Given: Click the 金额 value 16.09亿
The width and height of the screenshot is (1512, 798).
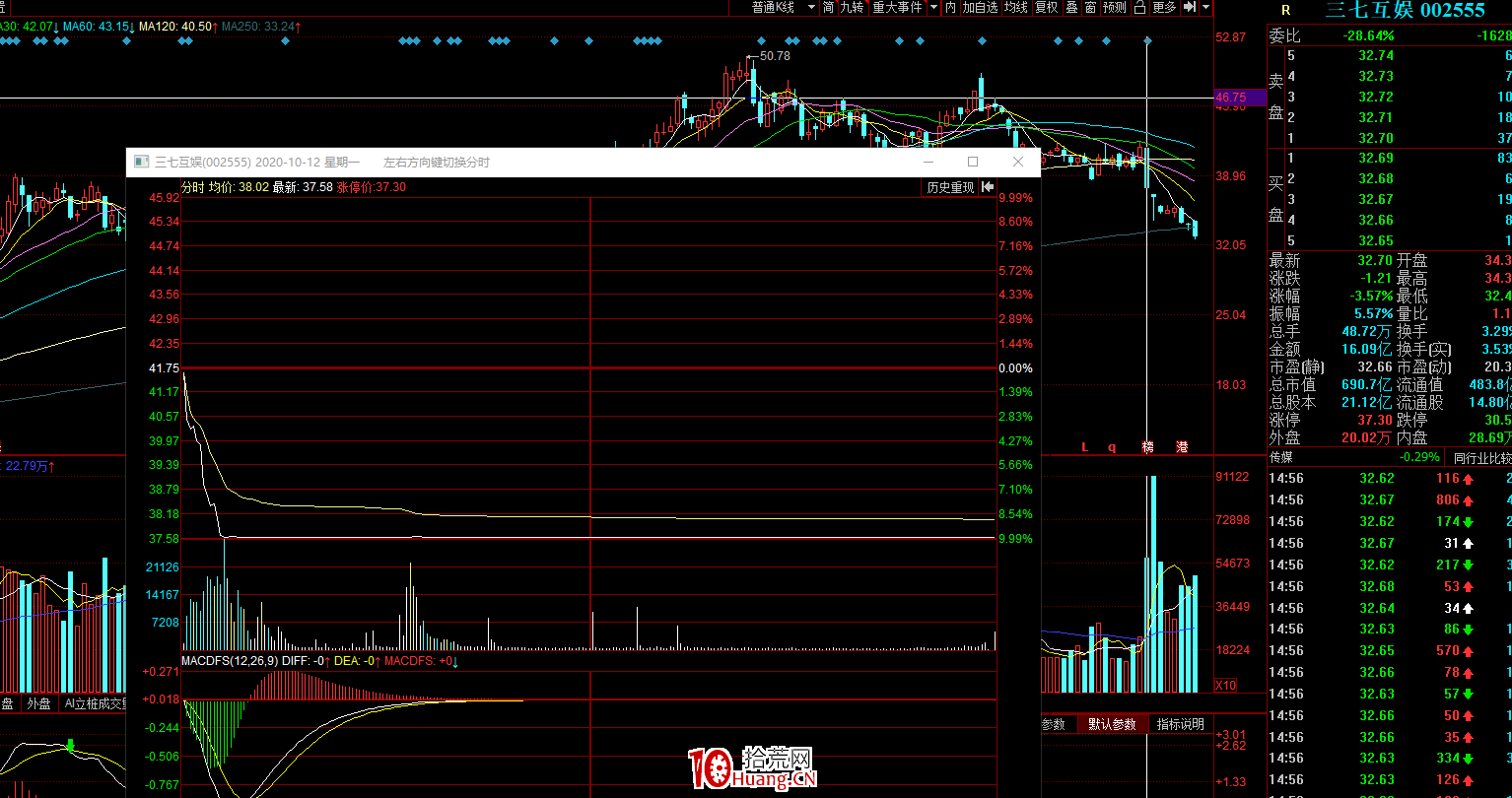Looking at the screenshot, I should [x=1366, y=350].
